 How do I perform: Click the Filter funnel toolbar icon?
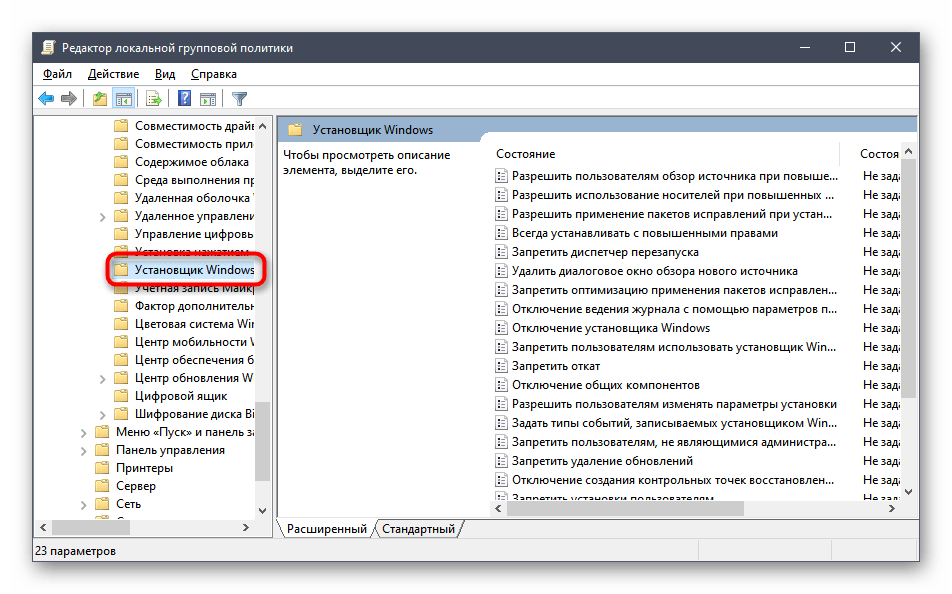[x=239, y=99]
